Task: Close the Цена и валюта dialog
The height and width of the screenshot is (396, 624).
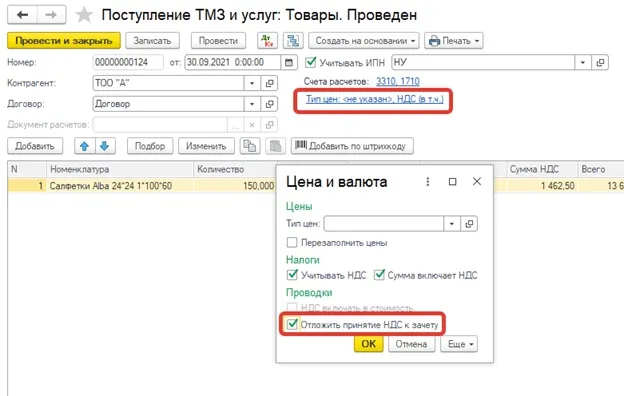Action: [x=477, y=181]
